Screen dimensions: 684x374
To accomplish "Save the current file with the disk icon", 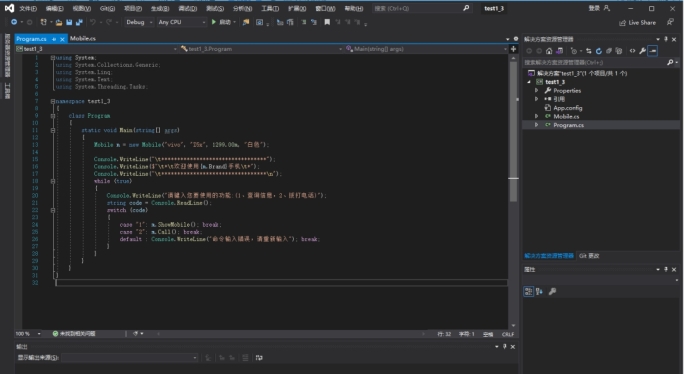I will click(x=69, y=22).
